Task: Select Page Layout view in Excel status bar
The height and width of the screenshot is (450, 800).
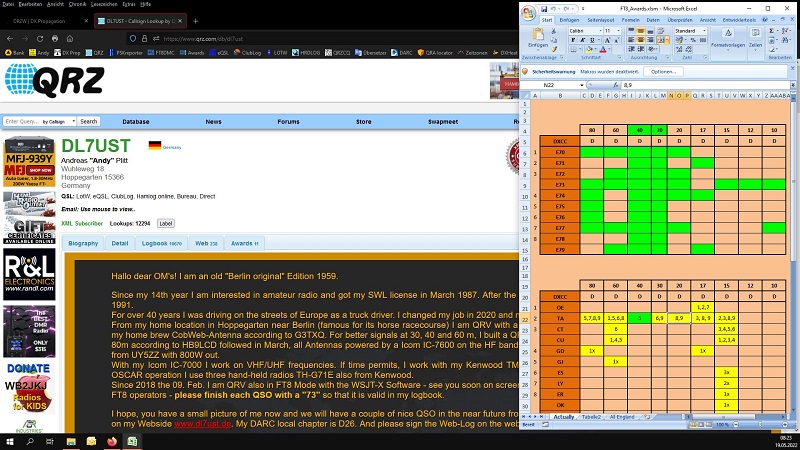Action: (702, 424)
